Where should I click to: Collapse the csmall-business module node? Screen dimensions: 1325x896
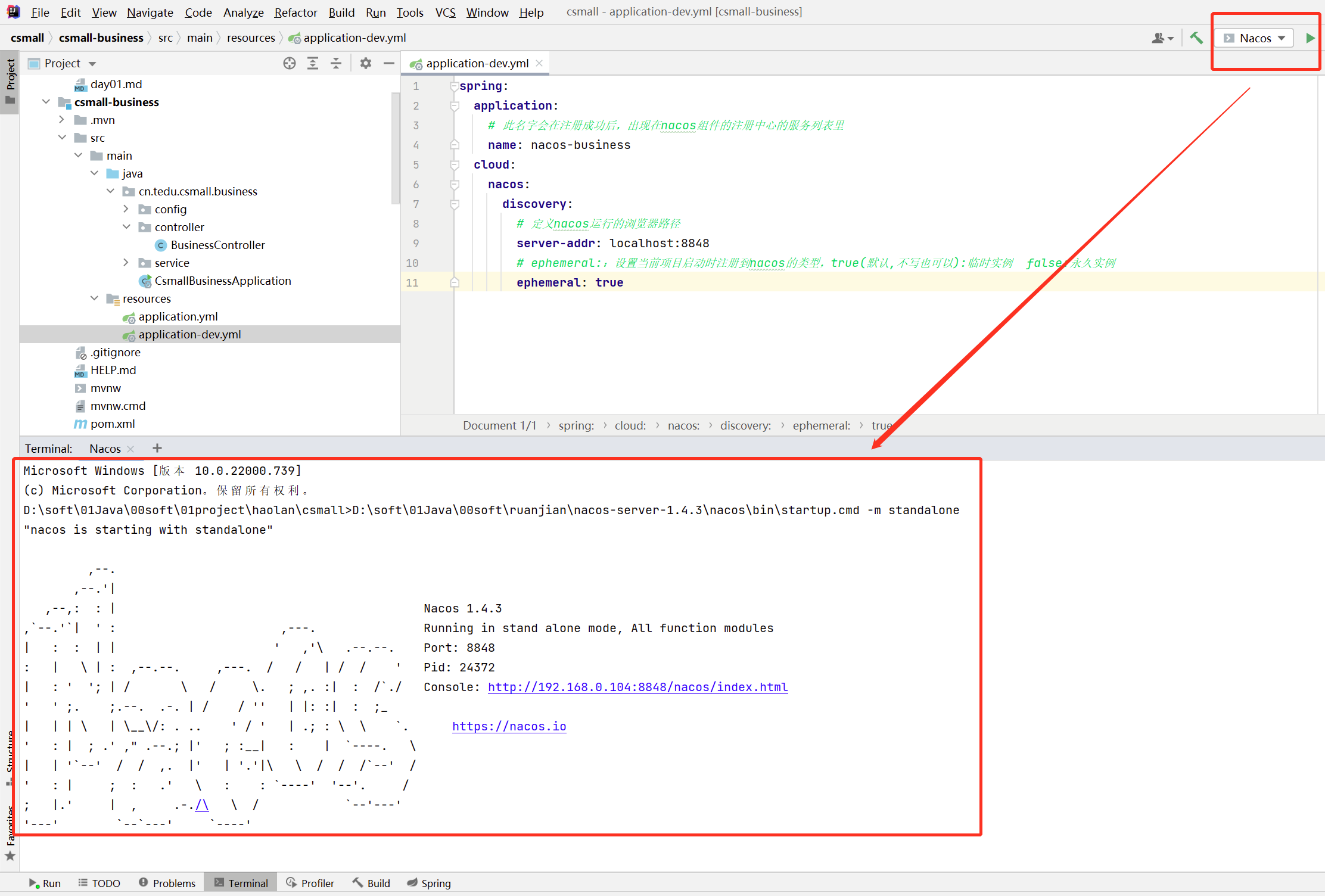pos(46,102)
